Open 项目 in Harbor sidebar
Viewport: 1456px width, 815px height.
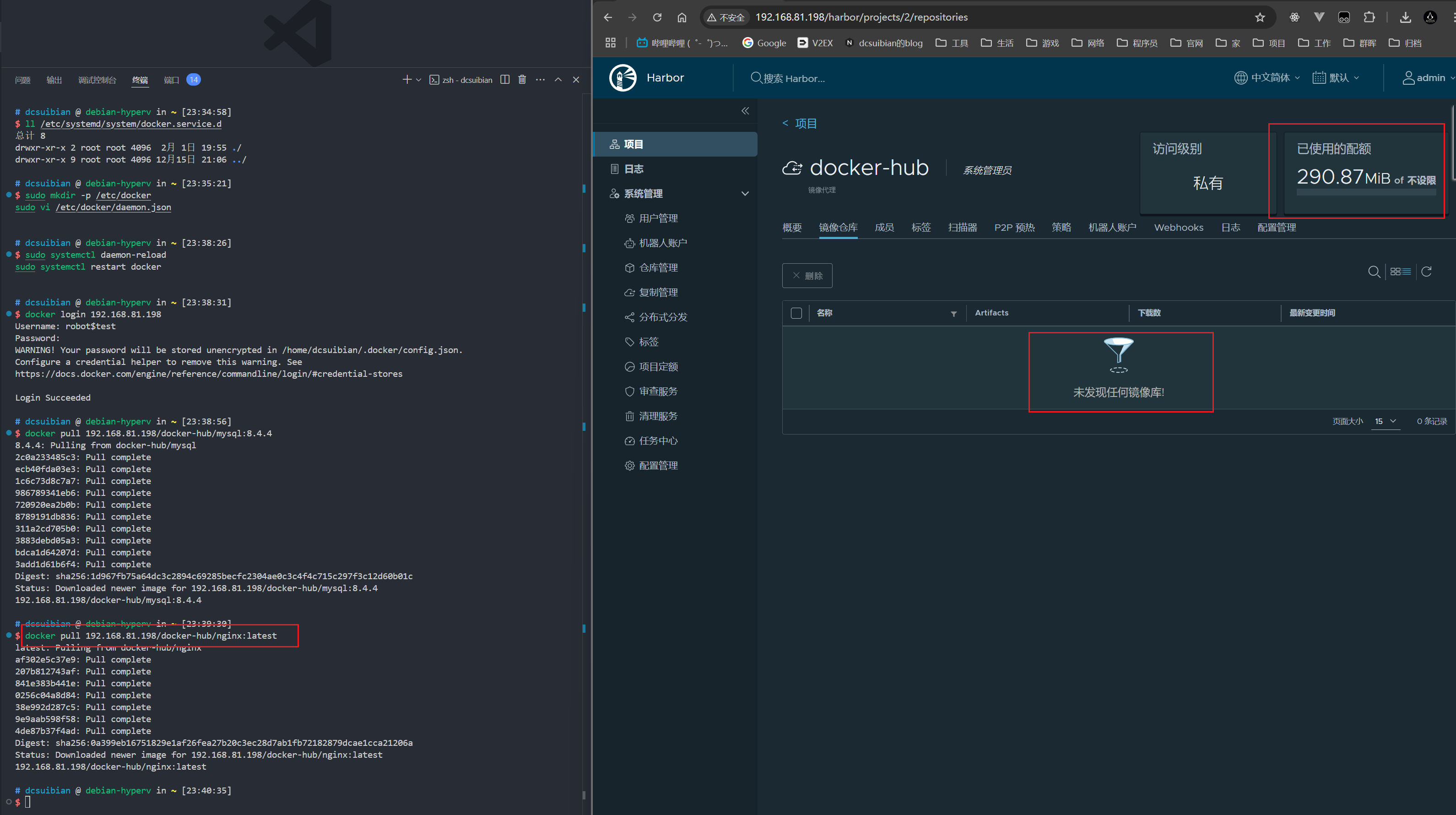tap(676, 144)
